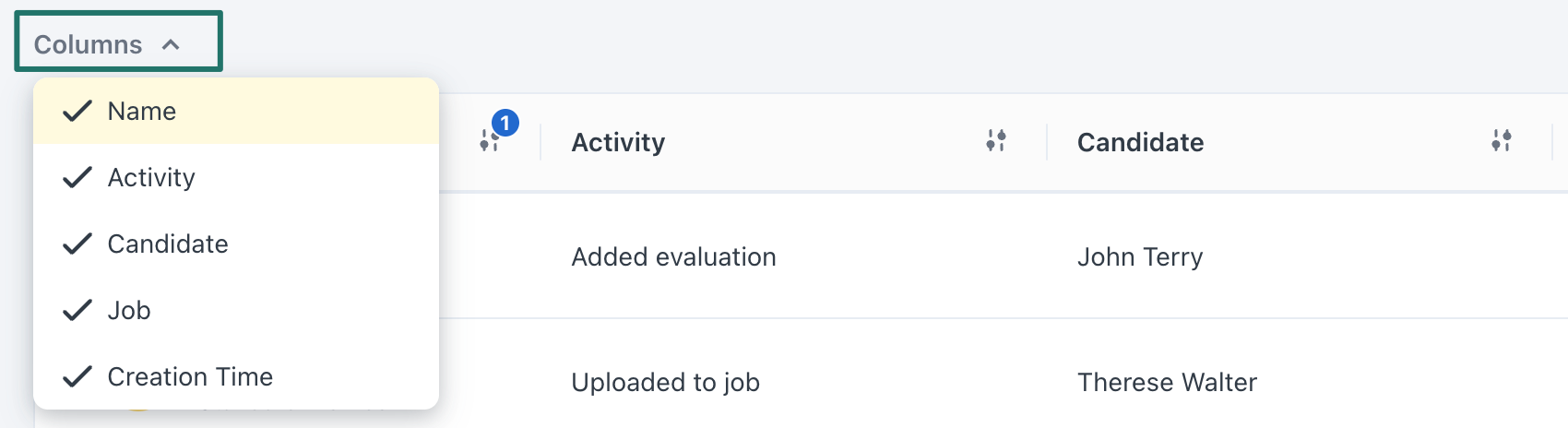Toggle the Candidate column in the list
This screenshot has width=1568, height=428.
(236, 244)
